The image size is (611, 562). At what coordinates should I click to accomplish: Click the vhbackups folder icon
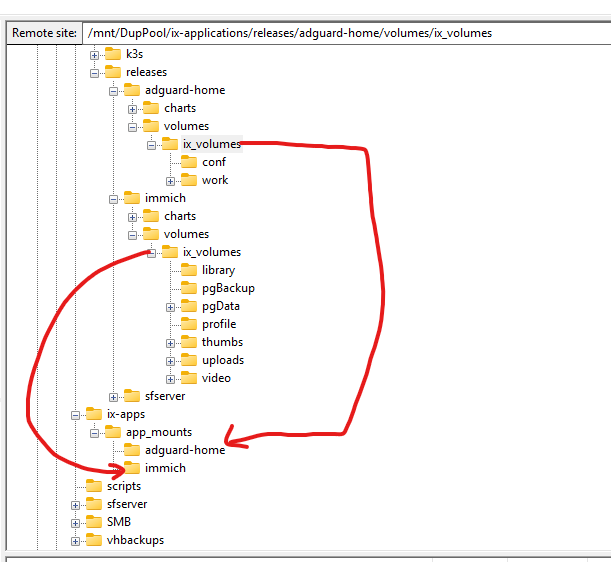pos(94,540)
